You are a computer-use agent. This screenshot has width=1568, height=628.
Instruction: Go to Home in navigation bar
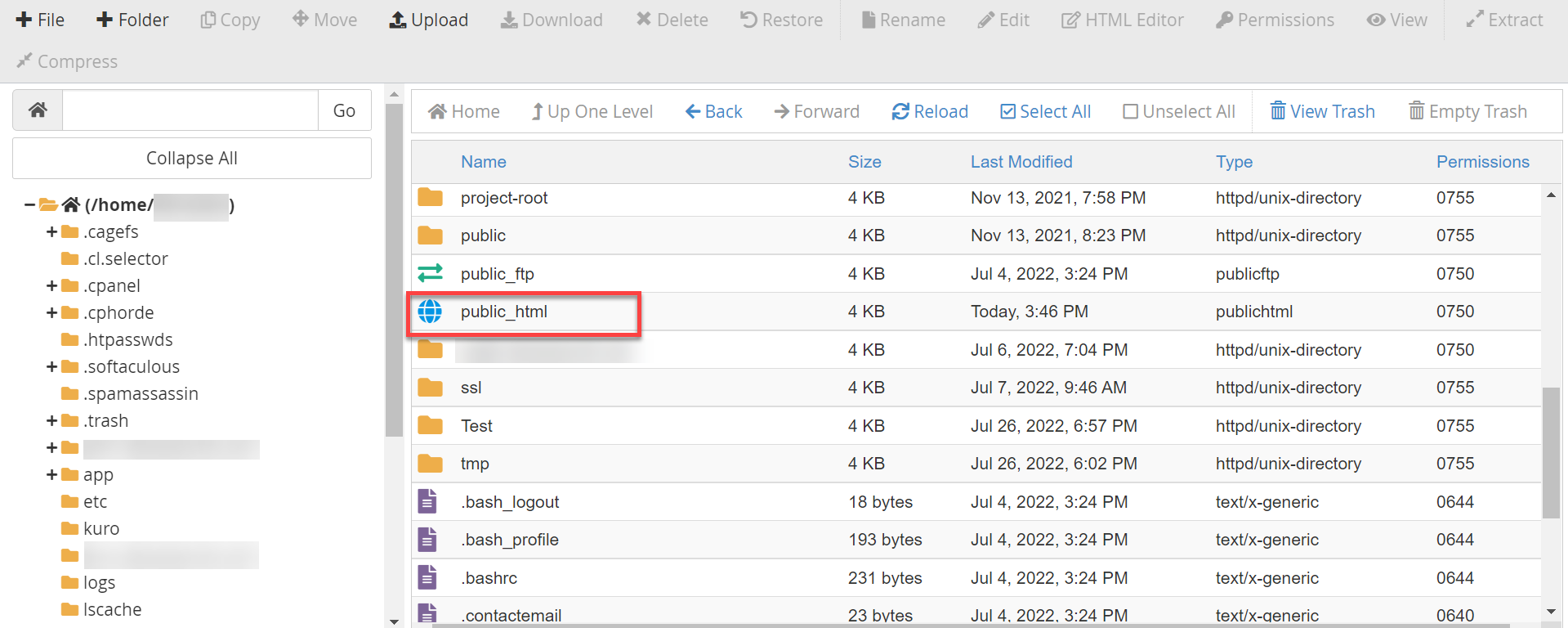(x=464, y=111)
